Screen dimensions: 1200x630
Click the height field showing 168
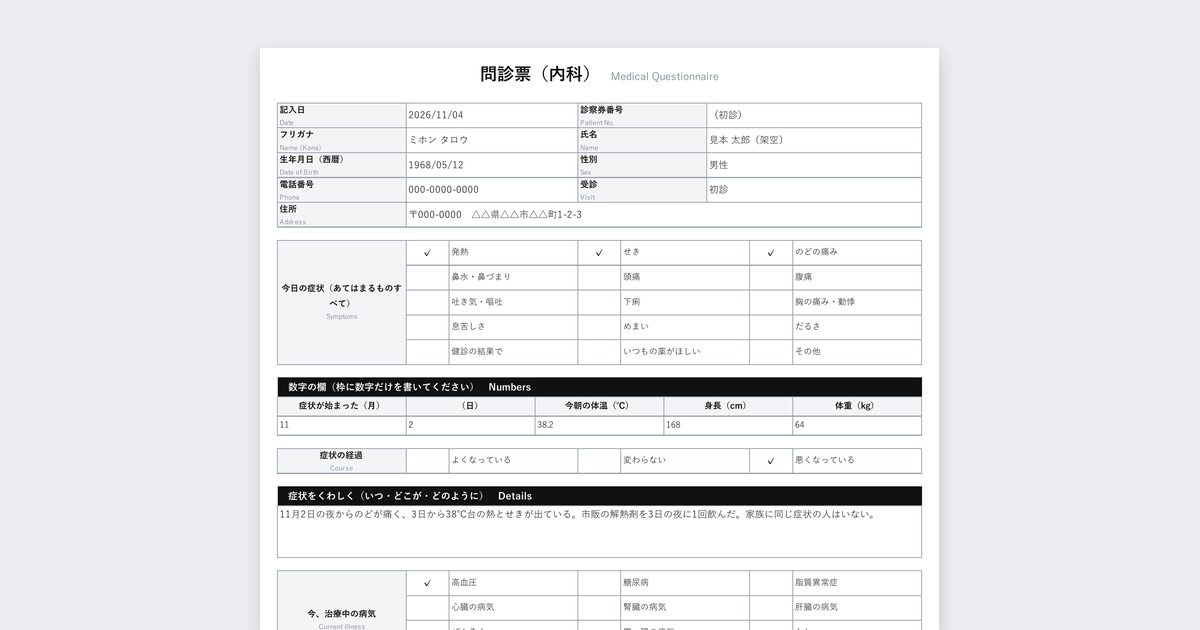pos(729,426)
